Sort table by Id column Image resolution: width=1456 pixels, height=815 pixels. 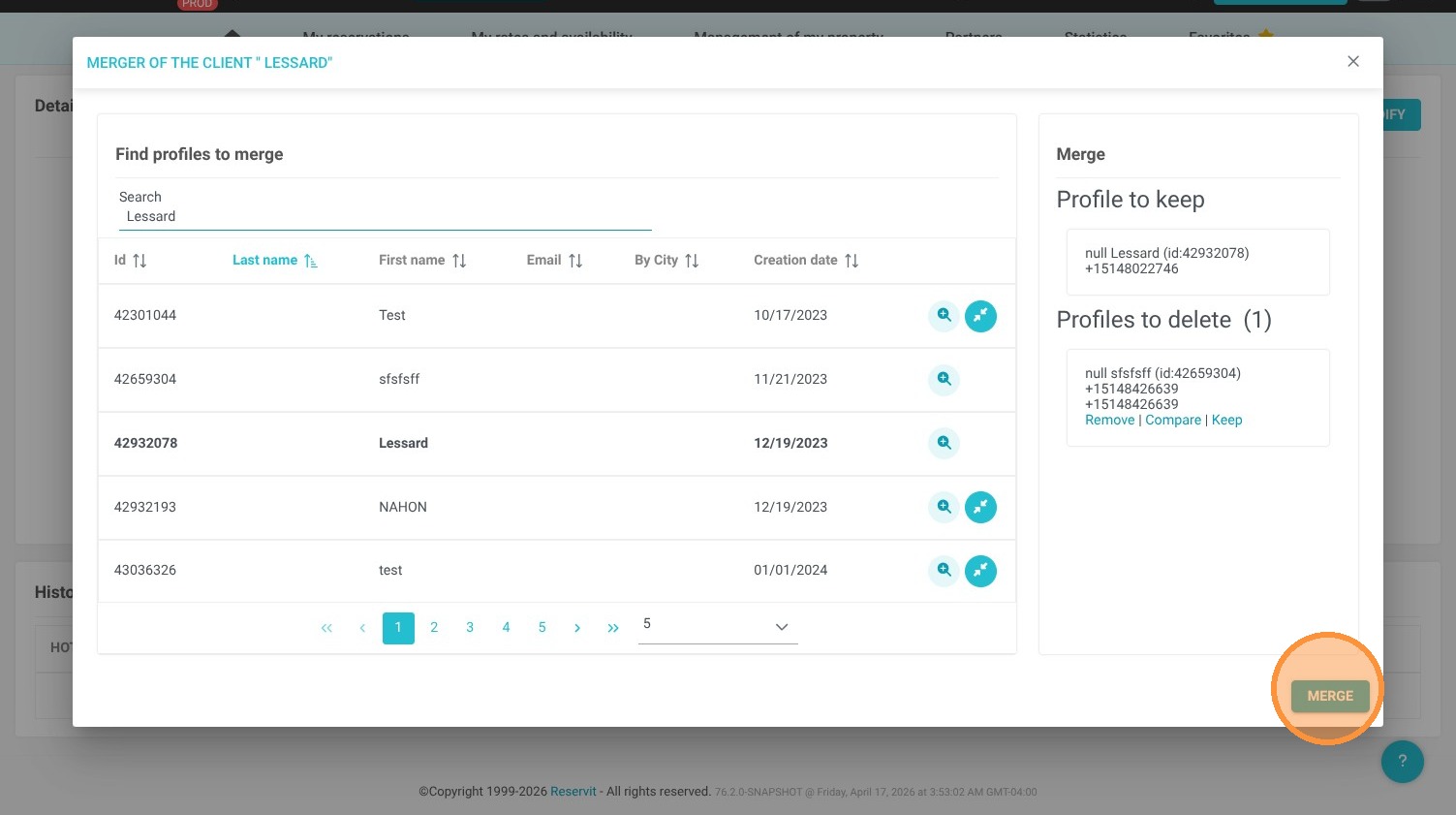[x=131, y=261]
